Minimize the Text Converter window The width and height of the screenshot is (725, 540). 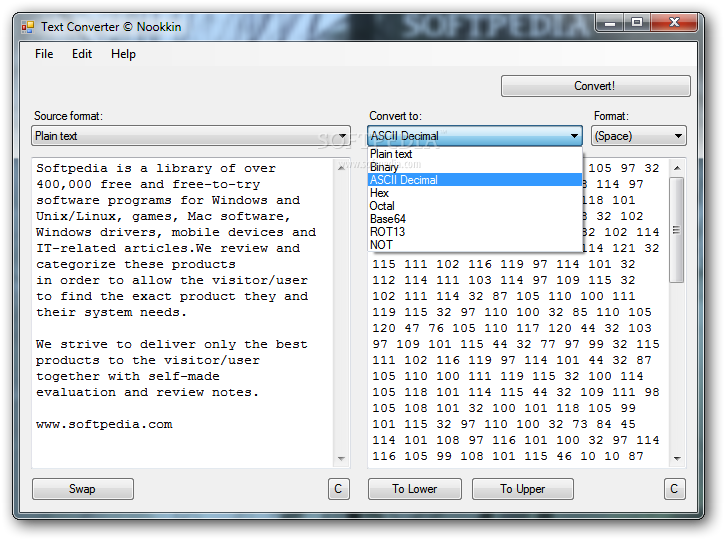[x=610, y=22]
